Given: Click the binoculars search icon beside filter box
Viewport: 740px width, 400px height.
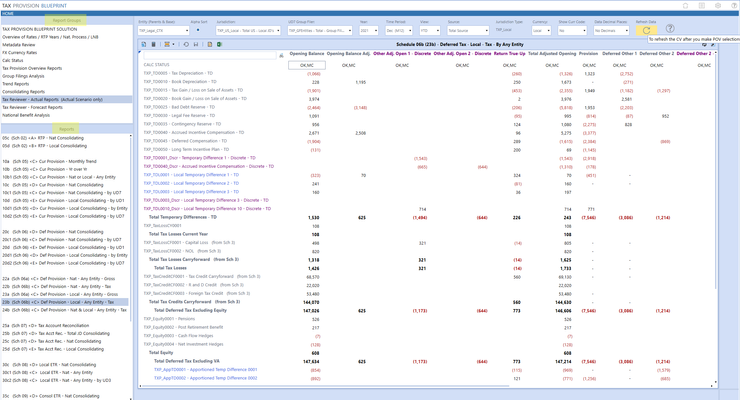Looking at the screenshot, I should pos(281,56).
